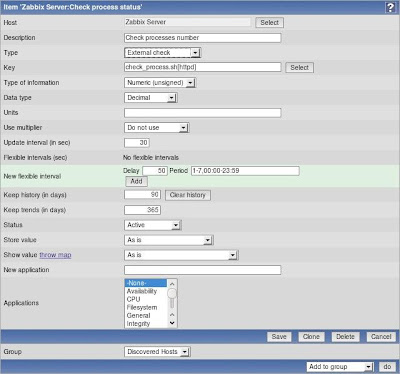The image size is (400, 374).
Task: Focus the Description input field
Action: point(203,38)
